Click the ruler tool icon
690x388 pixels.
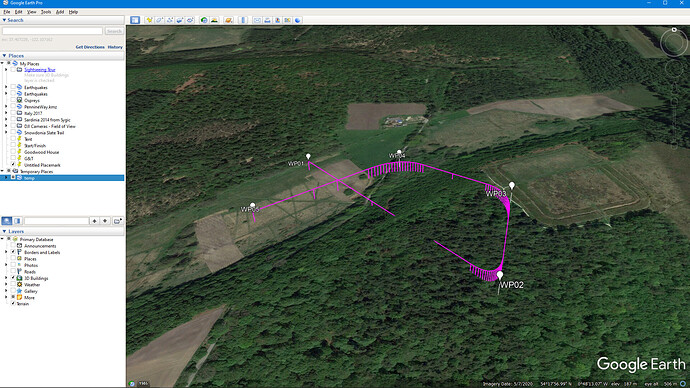(x=243, y=20)
